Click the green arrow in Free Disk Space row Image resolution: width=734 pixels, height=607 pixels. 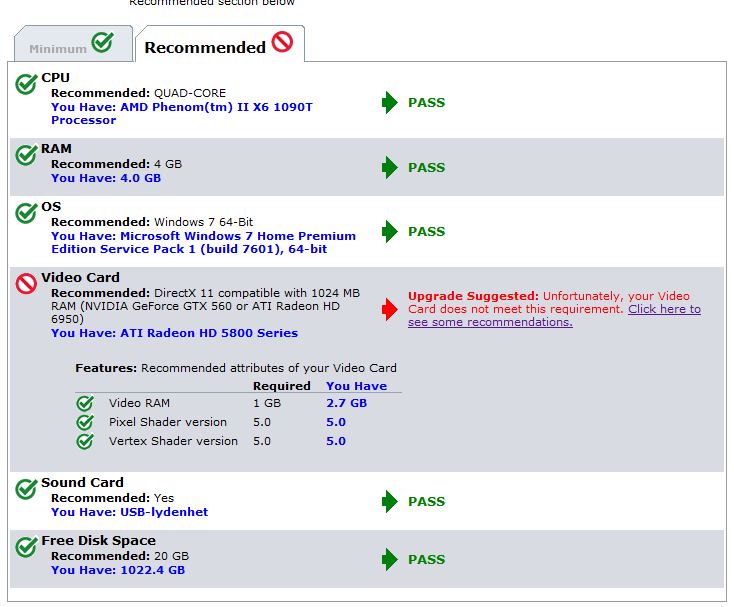[x=389, y=559]
